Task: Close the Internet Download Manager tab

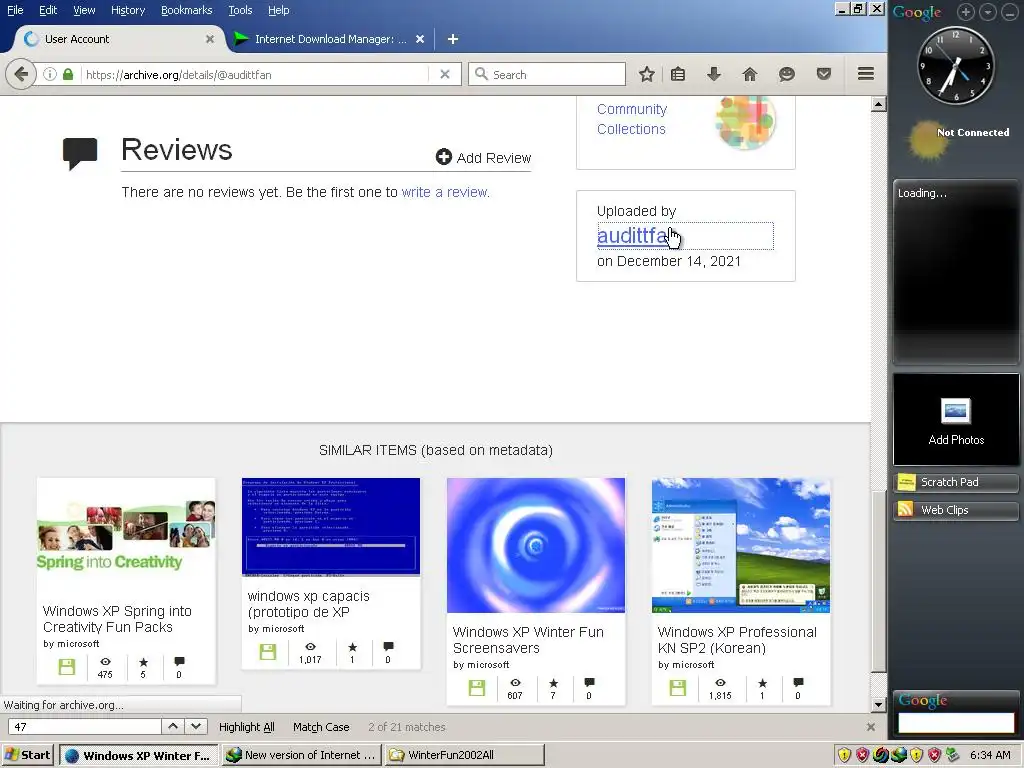Action: click(420, 39)
